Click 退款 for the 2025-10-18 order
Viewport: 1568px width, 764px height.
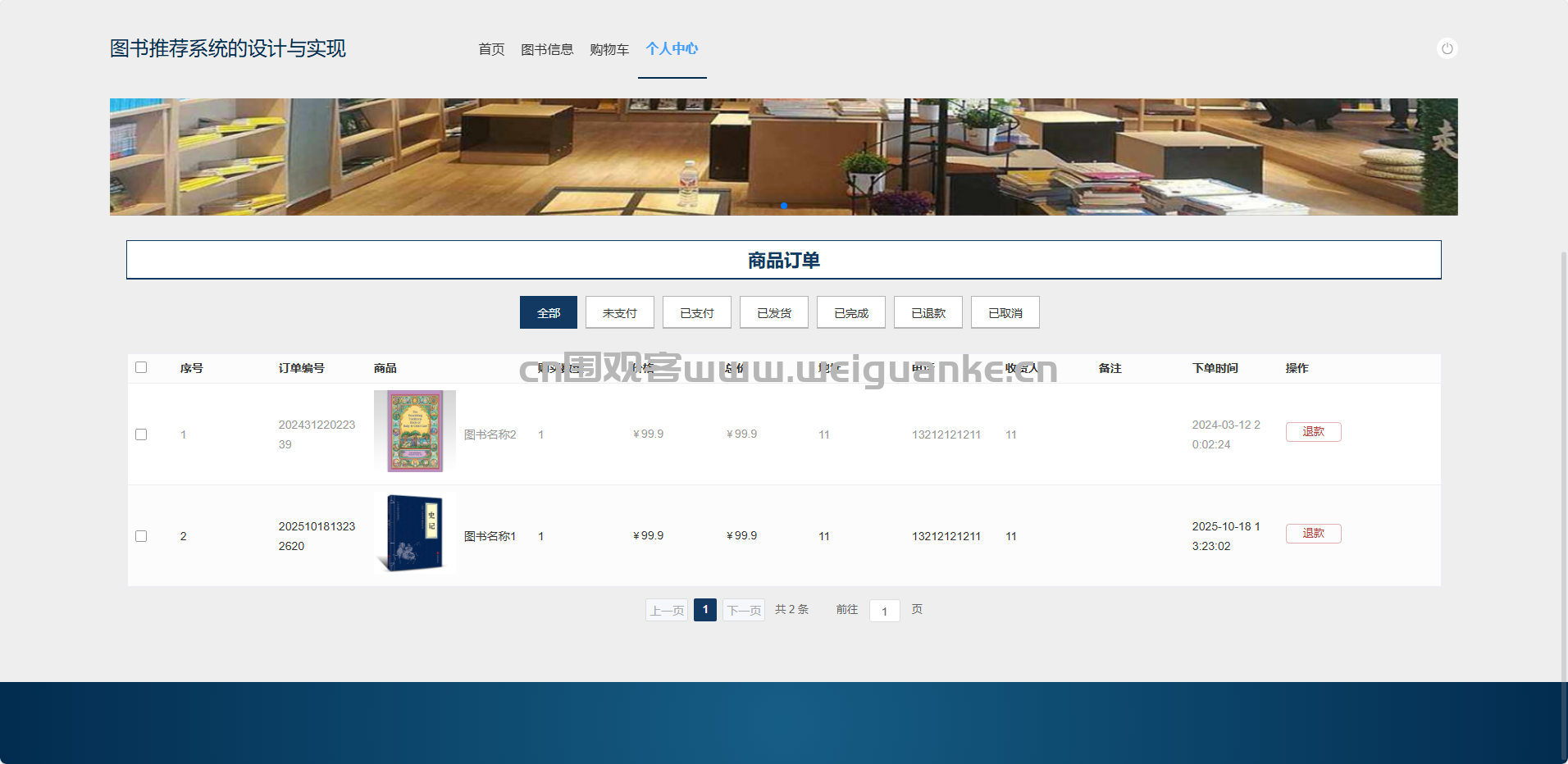click(x=1313, y=534)
